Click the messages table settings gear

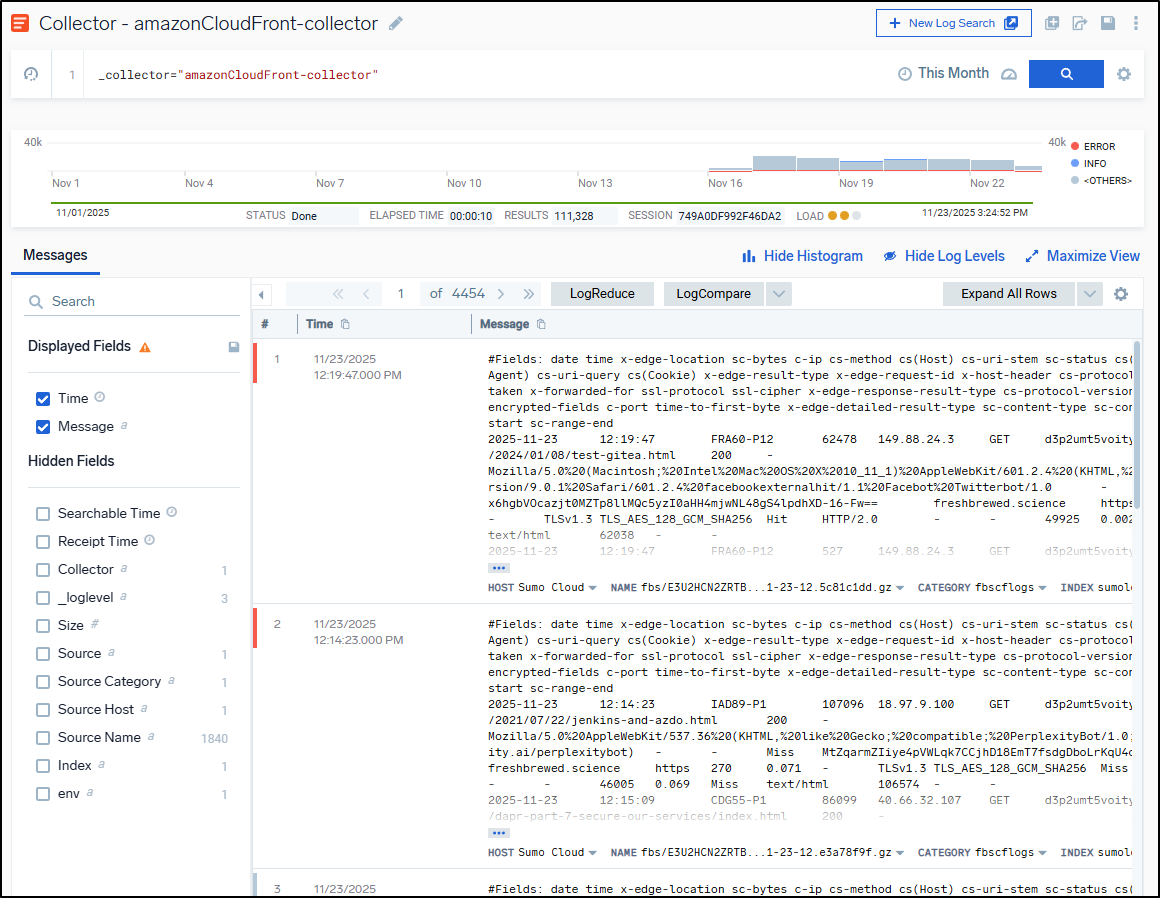(x=1121, y=294)
